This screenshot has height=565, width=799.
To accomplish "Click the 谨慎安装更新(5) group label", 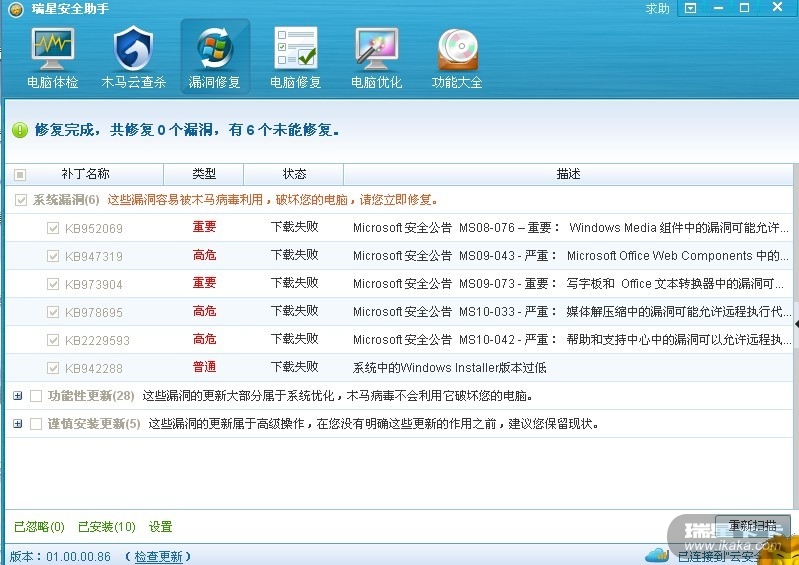I will pos(94,424).
